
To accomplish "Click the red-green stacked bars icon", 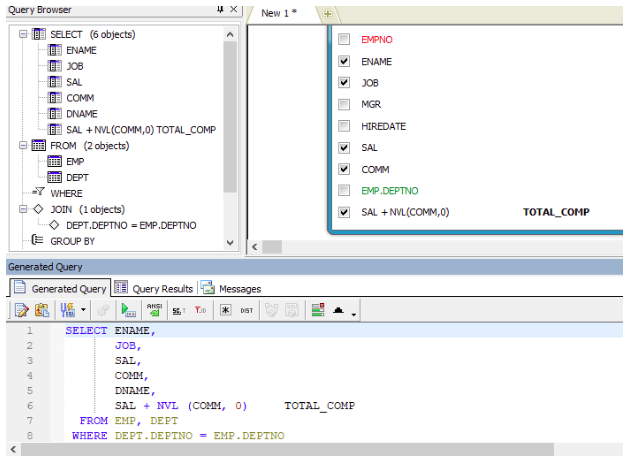I will point(318,310).
